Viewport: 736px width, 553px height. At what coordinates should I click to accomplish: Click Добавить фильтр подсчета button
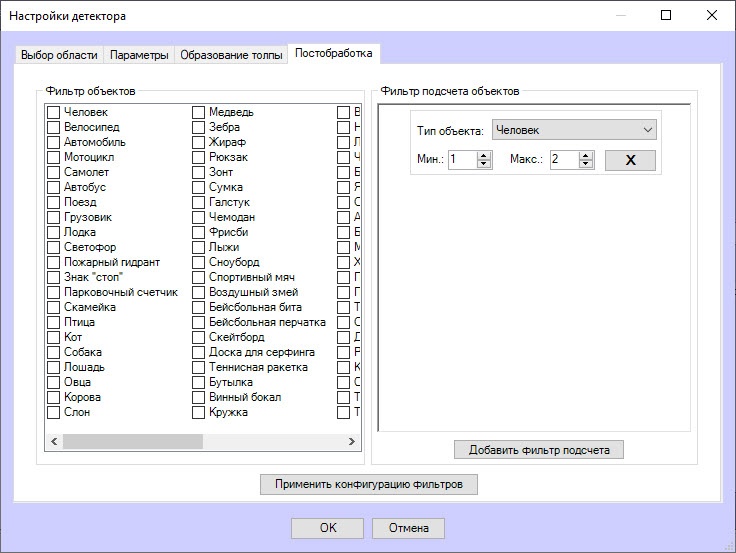[x=539, y=450]
